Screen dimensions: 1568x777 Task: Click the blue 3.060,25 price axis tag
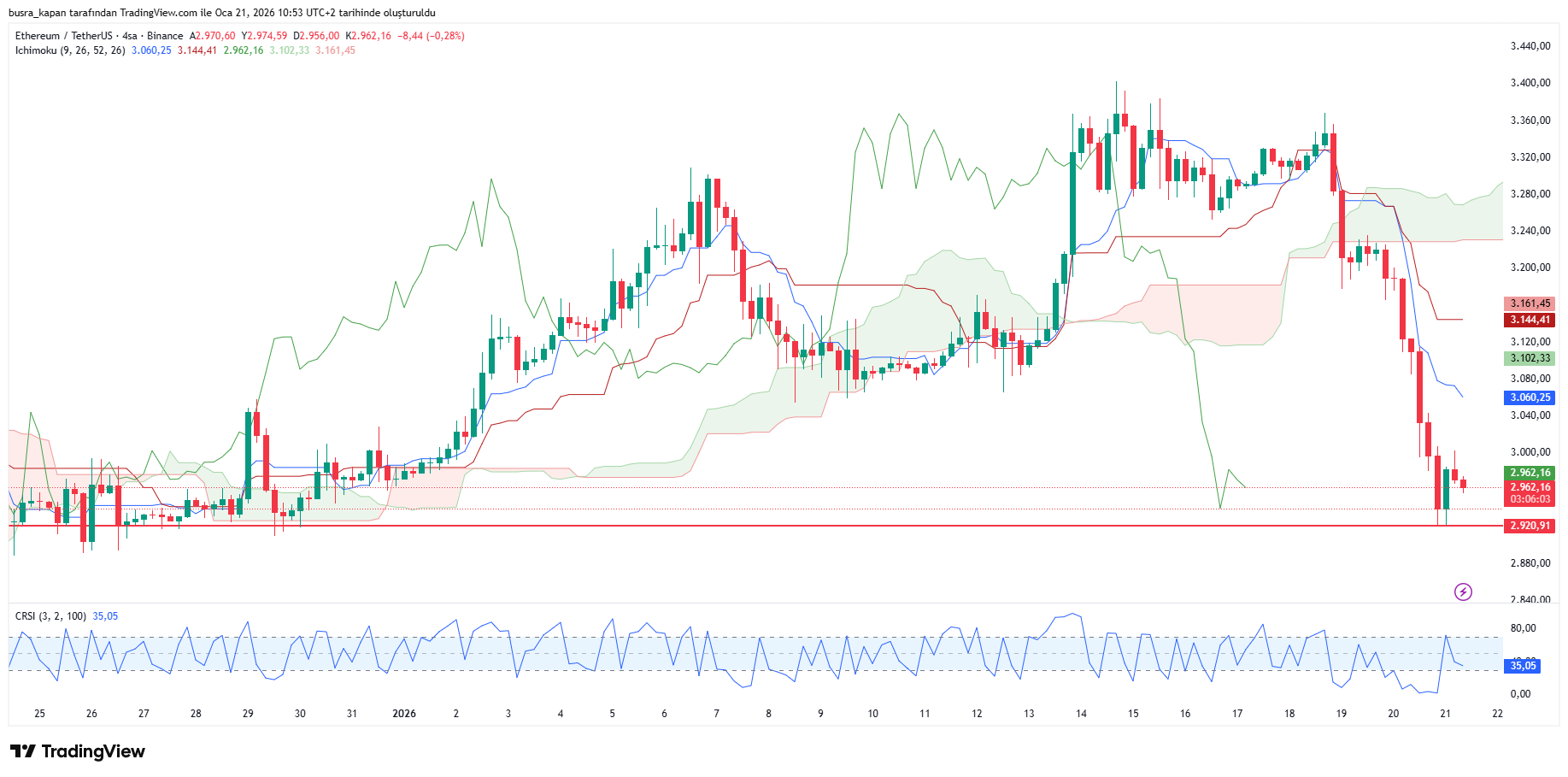[x=1529, y=397]
